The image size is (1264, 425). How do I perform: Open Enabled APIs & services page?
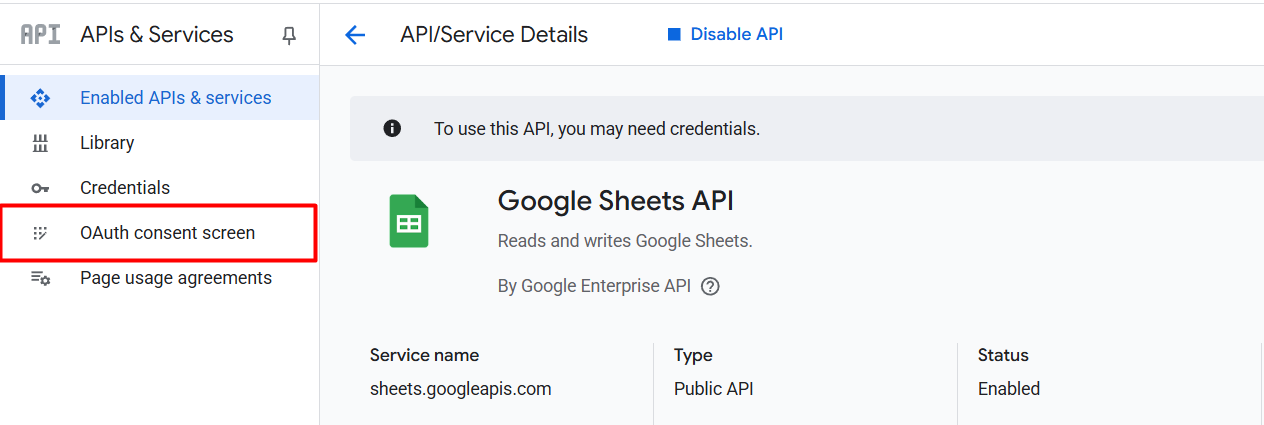160,98
